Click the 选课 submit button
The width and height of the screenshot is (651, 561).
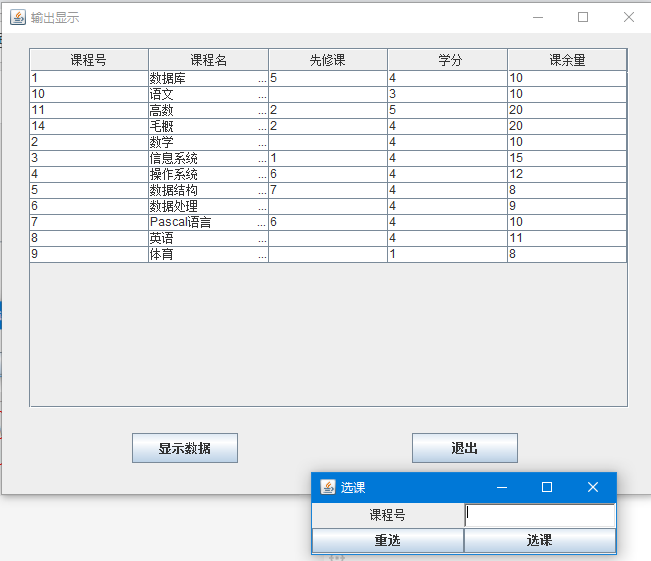pyautogui.click(x=539, y=540)
